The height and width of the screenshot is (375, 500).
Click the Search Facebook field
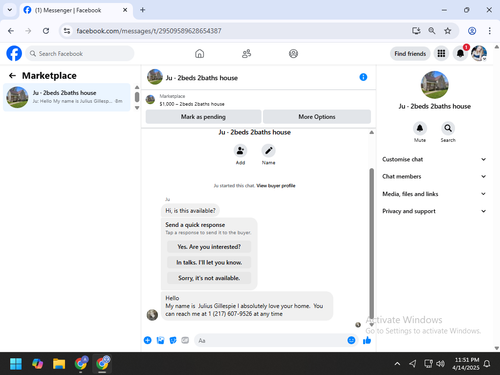click(x=80, y=53)
